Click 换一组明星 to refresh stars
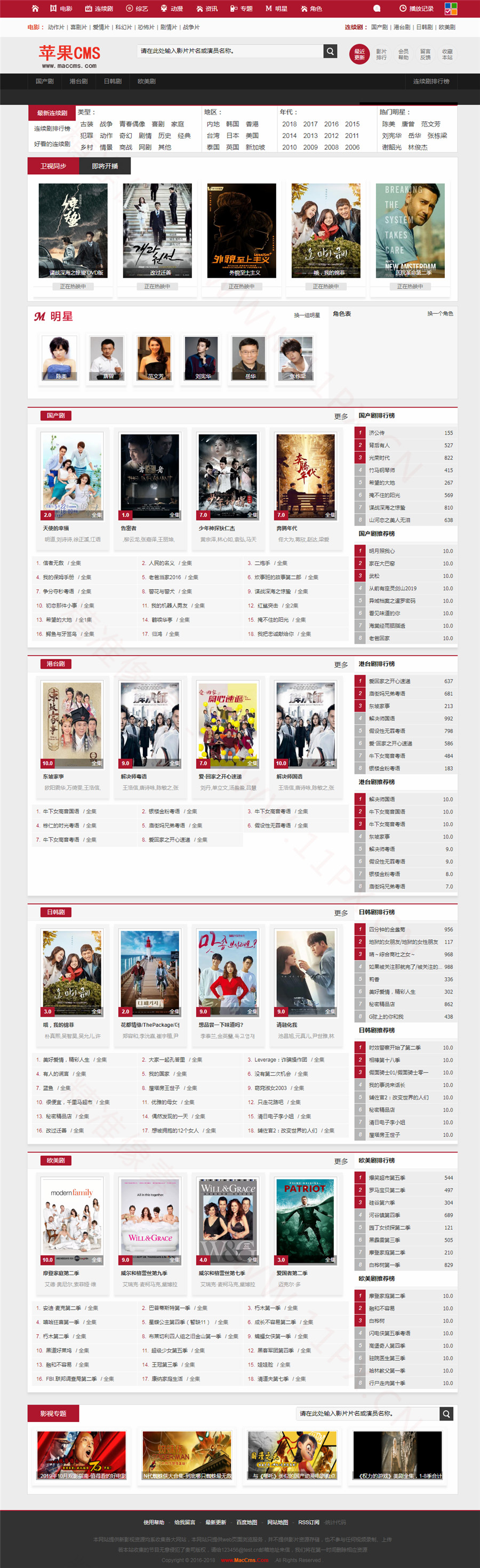Image resolution: width=480 pixels, height=1568 pixels. 307,315
